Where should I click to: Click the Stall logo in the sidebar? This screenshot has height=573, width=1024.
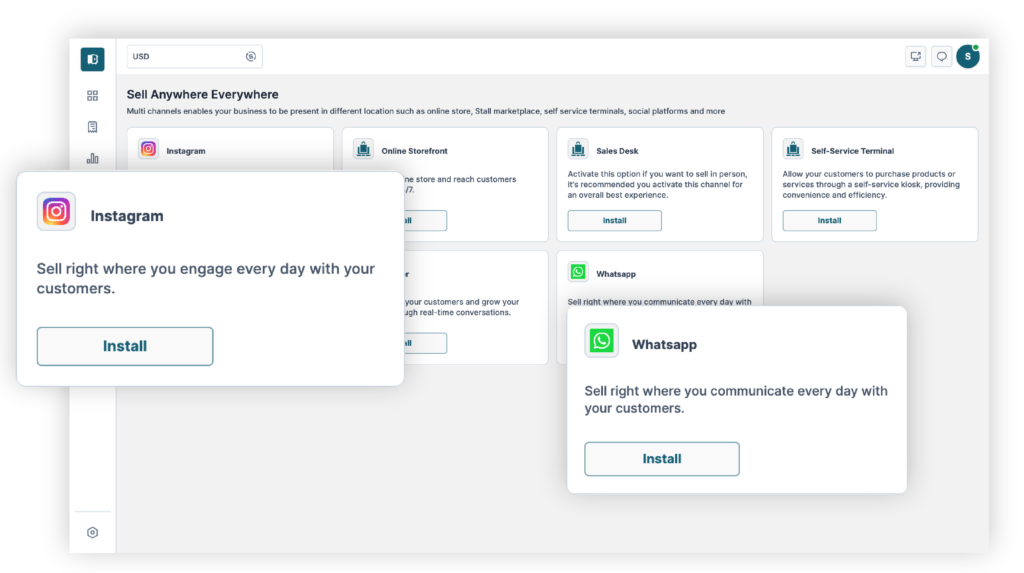coord(92,59)
